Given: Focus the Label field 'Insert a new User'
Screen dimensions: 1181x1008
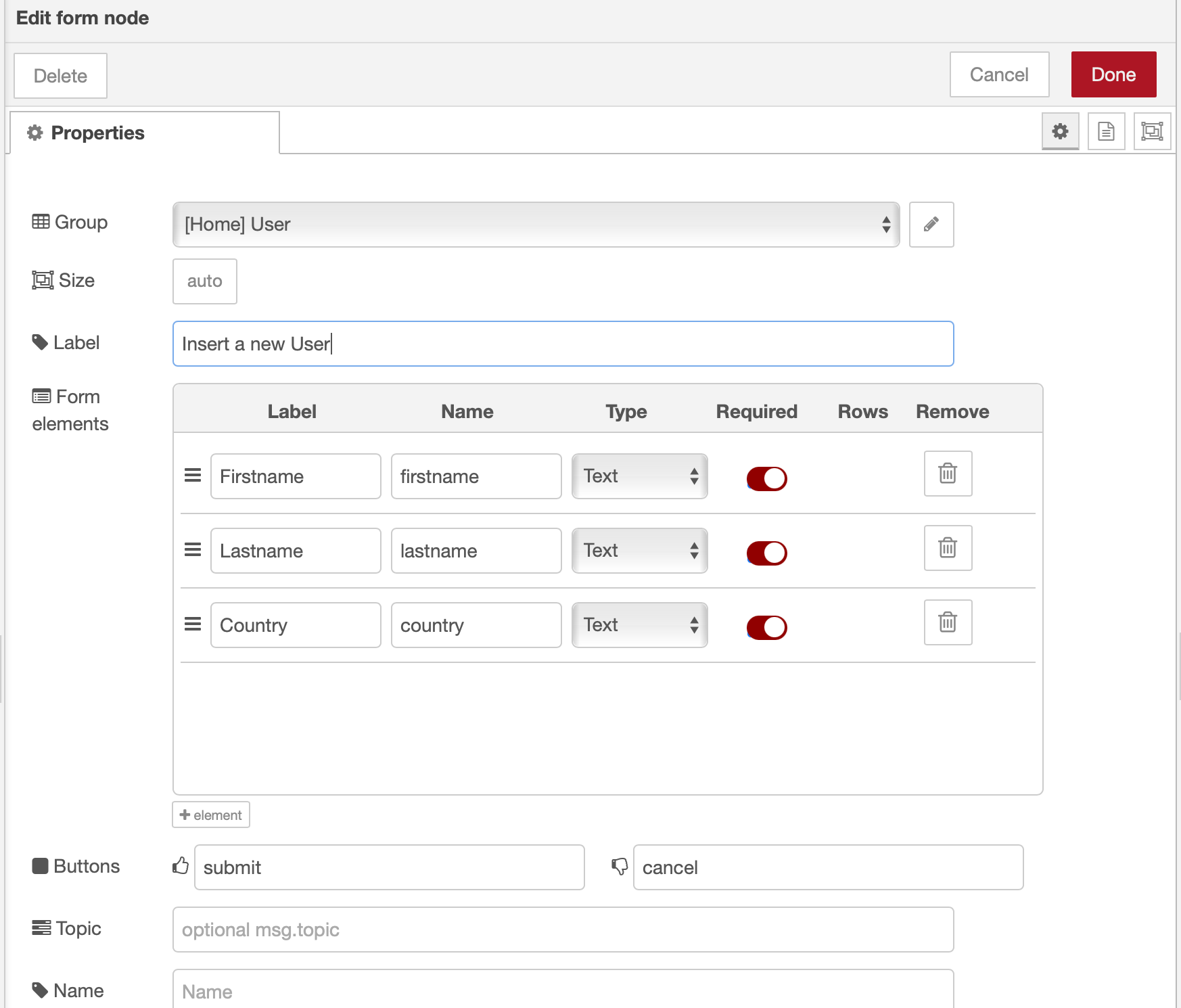Looking at the screenshot, I should pos(563,344).
